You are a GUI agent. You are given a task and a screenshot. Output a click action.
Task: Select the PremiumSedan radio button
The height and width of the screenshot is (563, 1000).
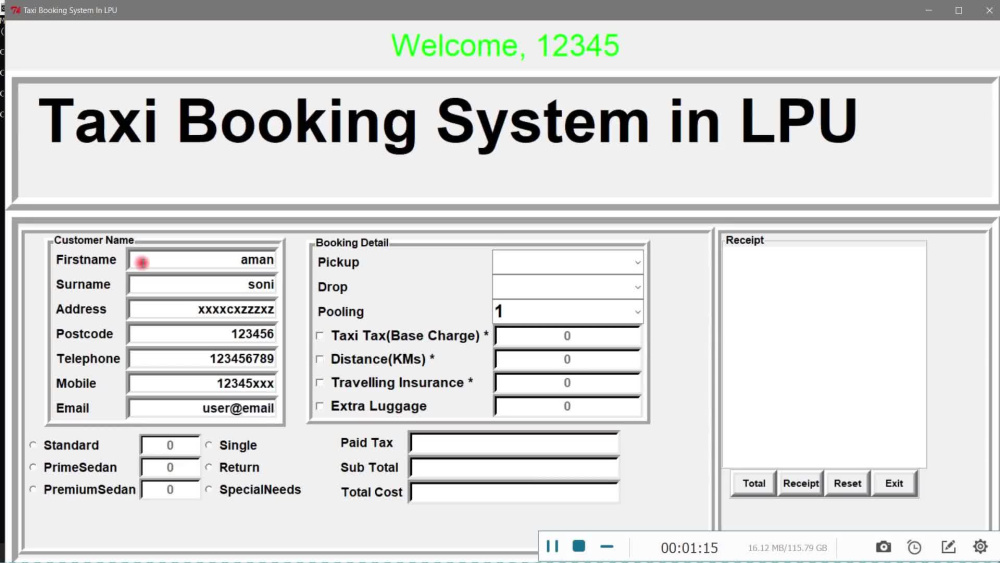point(33,490)
